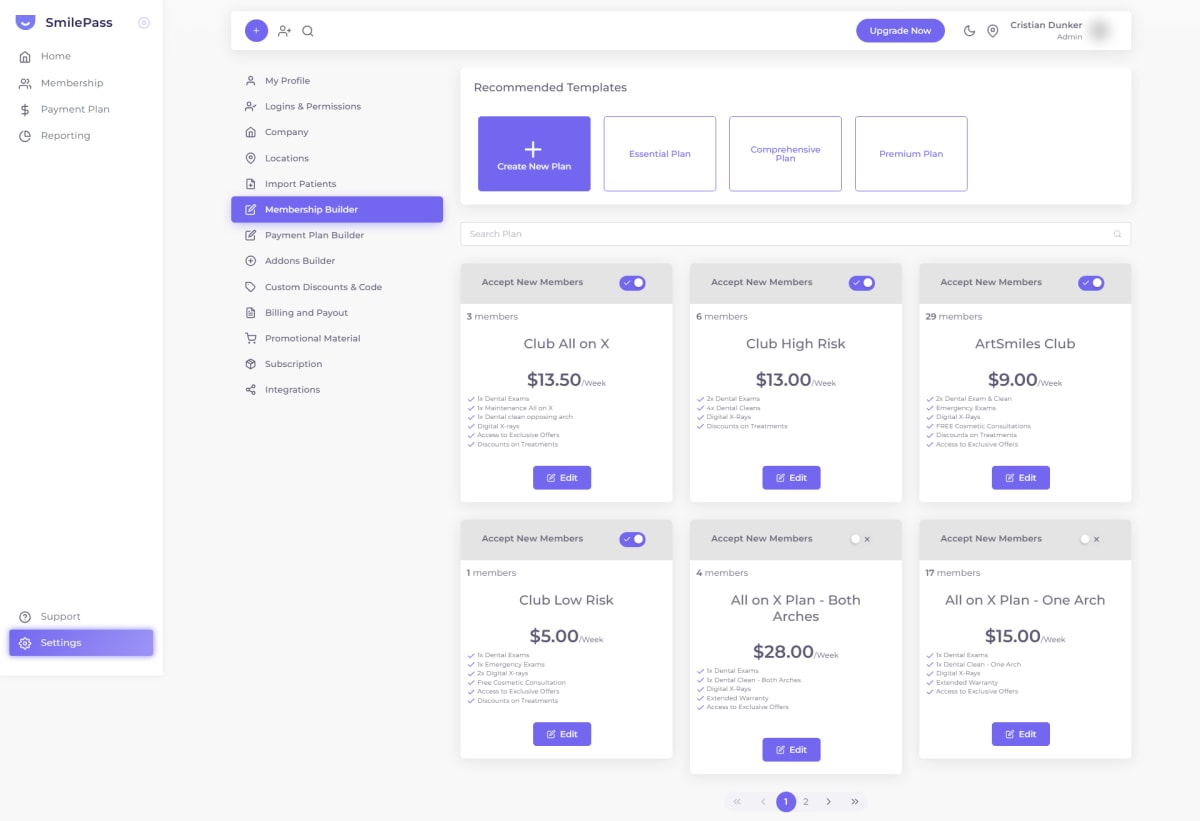The image size is (1200, 821).
Task: Open Settings in the left sidebar
Action: 81,643
